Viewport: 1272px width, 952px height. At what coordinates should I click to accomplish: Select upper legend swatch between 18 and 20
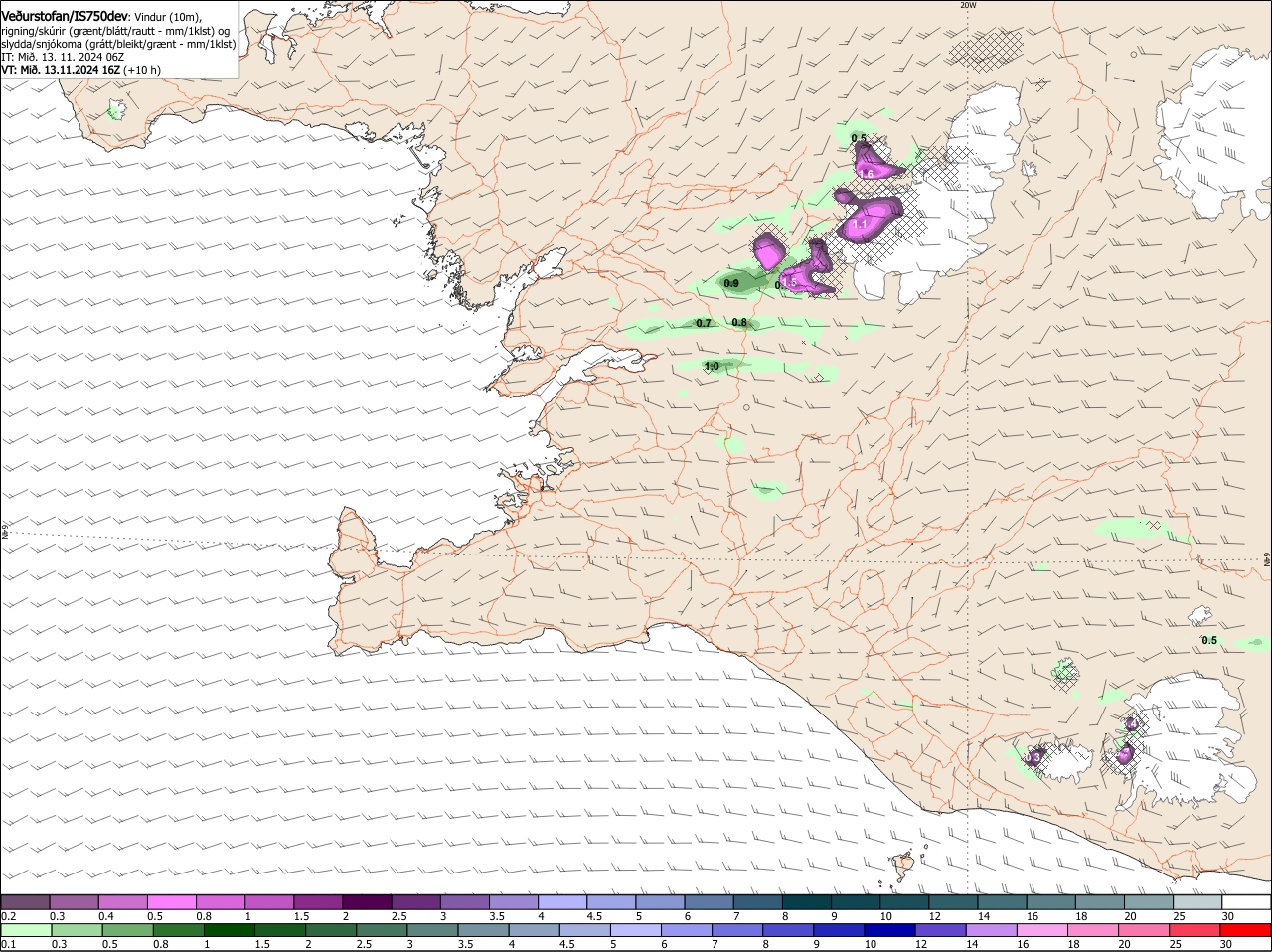1100,901
